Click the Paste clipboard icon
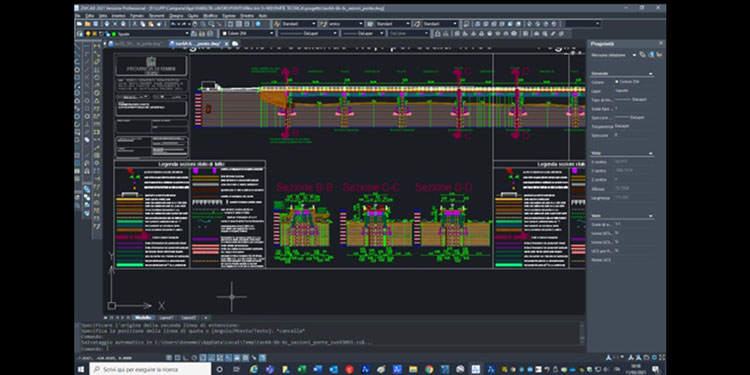This screenshot has height=375, width=750. 151,23
